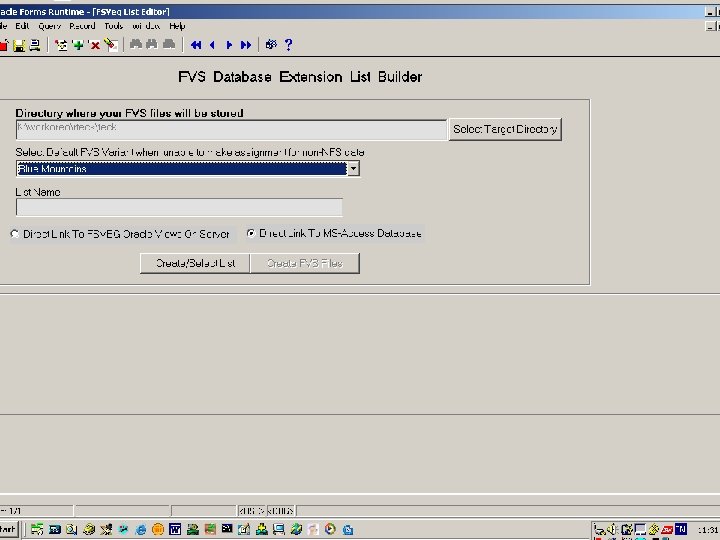Click the volume speaker tray icon
The width and height of the screenshot is (720, 540).
[612, 529]
